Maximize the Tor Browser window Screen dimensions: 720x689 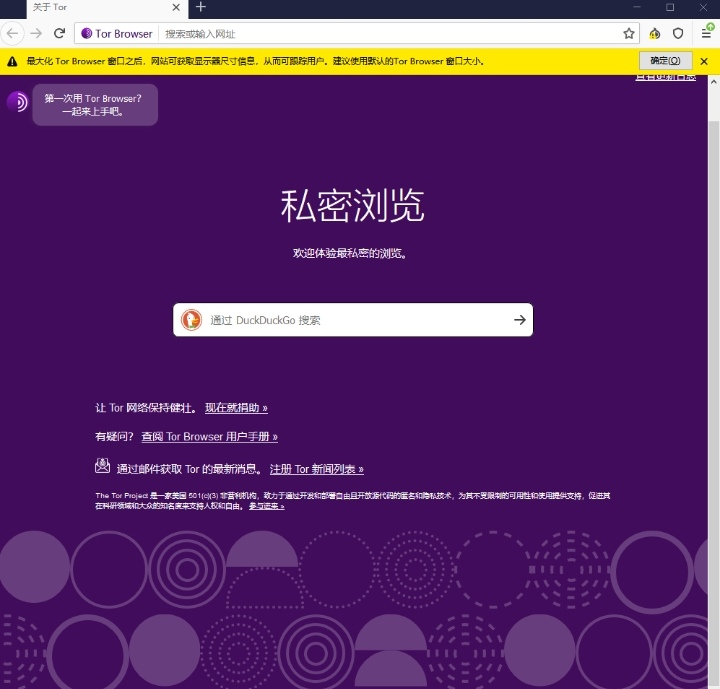tap(670, 7)
